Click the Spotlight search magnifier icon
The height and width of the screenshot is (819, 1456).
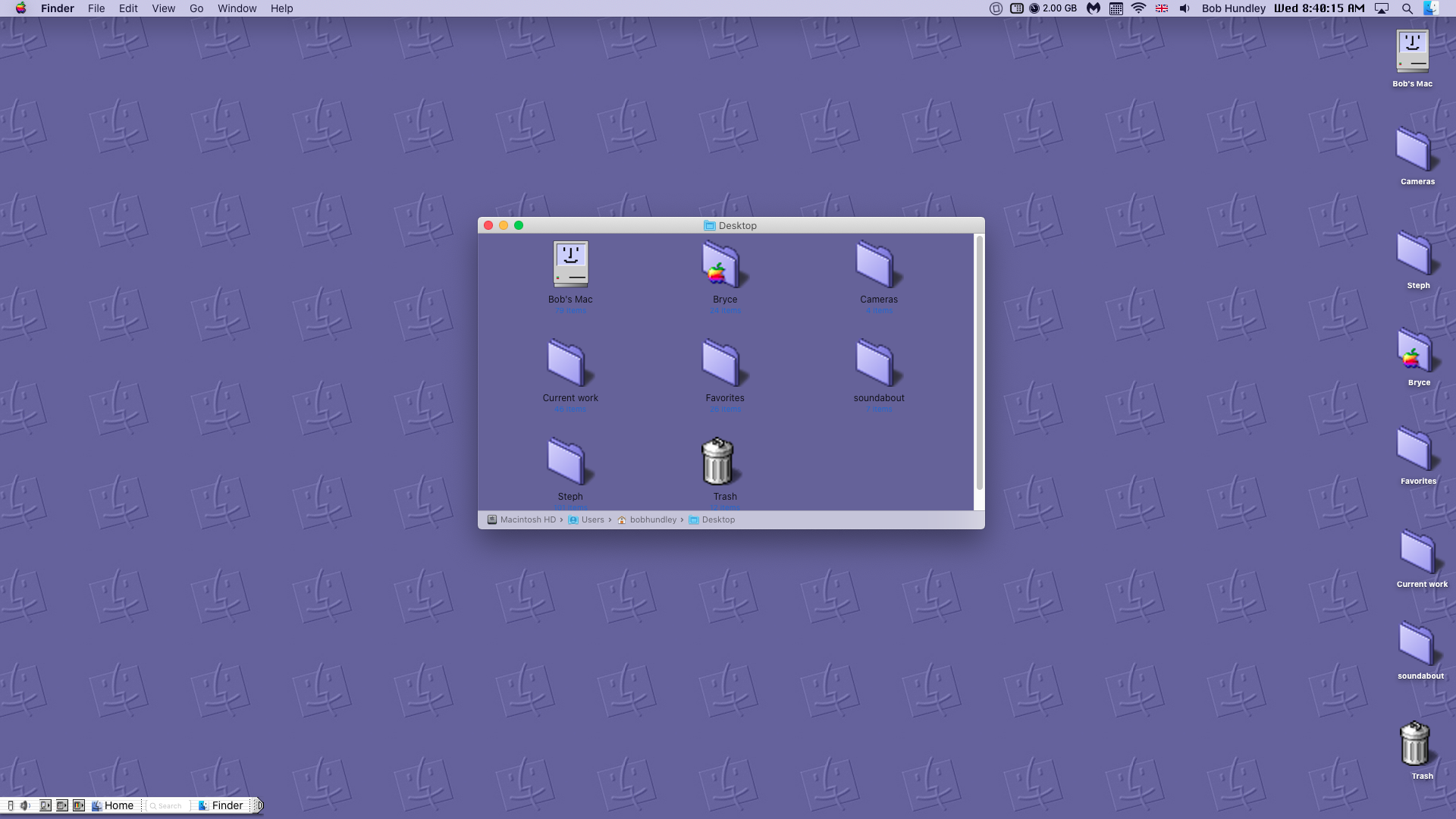pos(1407,8)
